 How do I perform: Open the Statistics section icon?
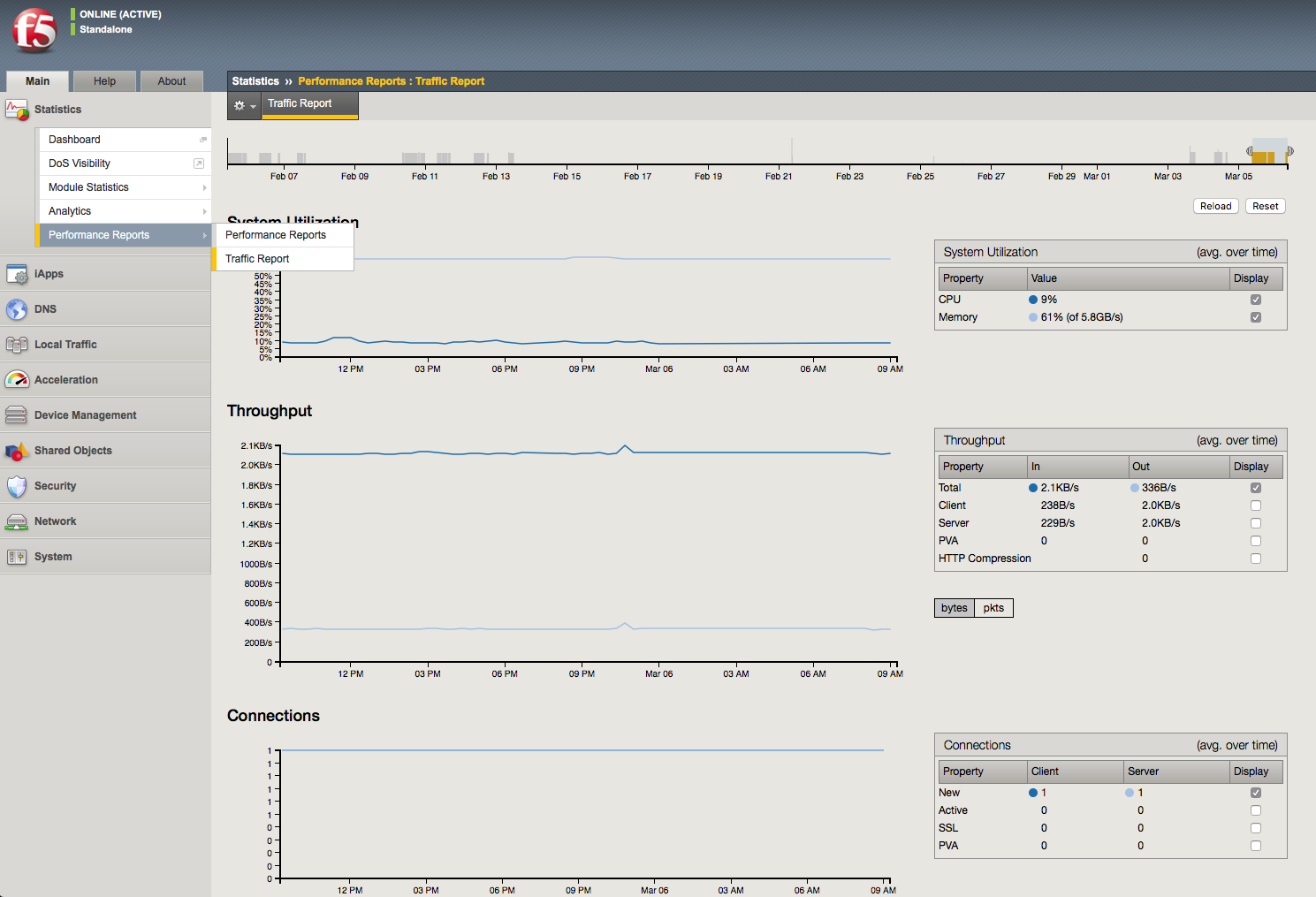click(x=17, y=110)
